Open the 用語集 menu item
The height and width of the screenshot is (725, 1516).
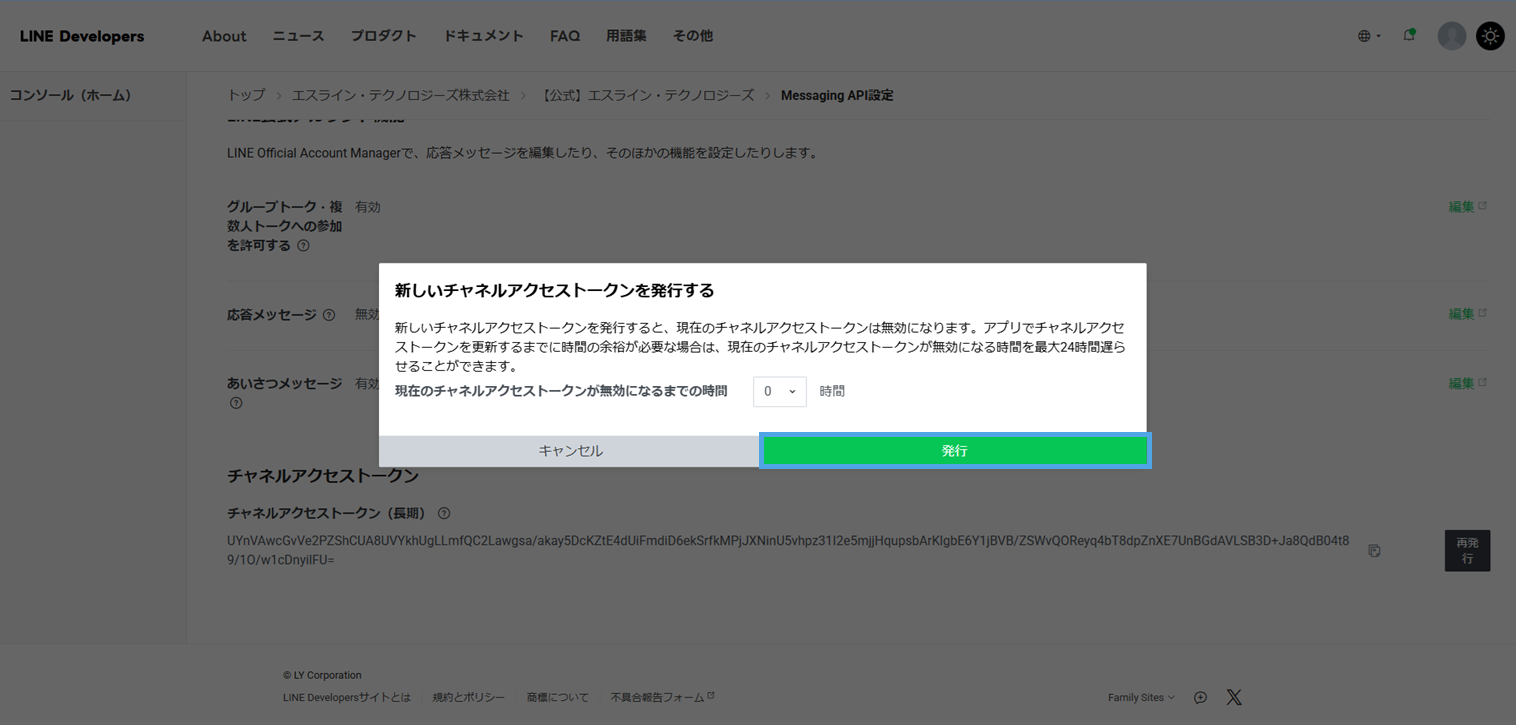coord(626,36)
